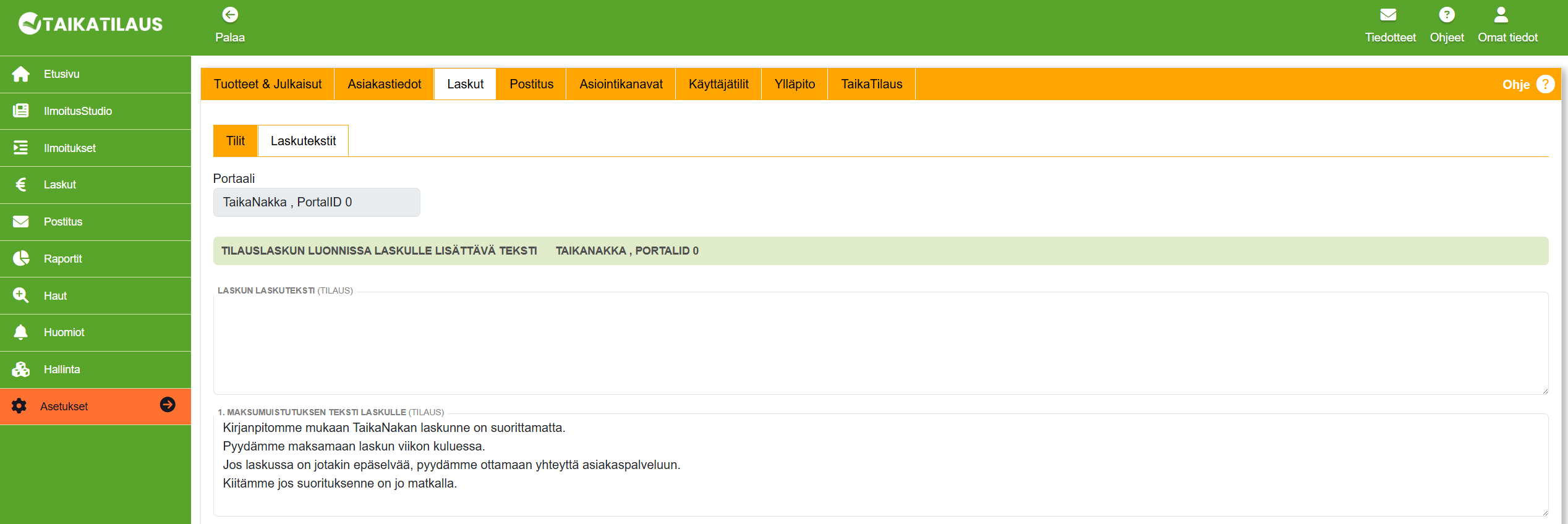Screen dimensions: 1568x524
Task: Click the TaikaTilaus logo
Action: [x=91, y=24]
